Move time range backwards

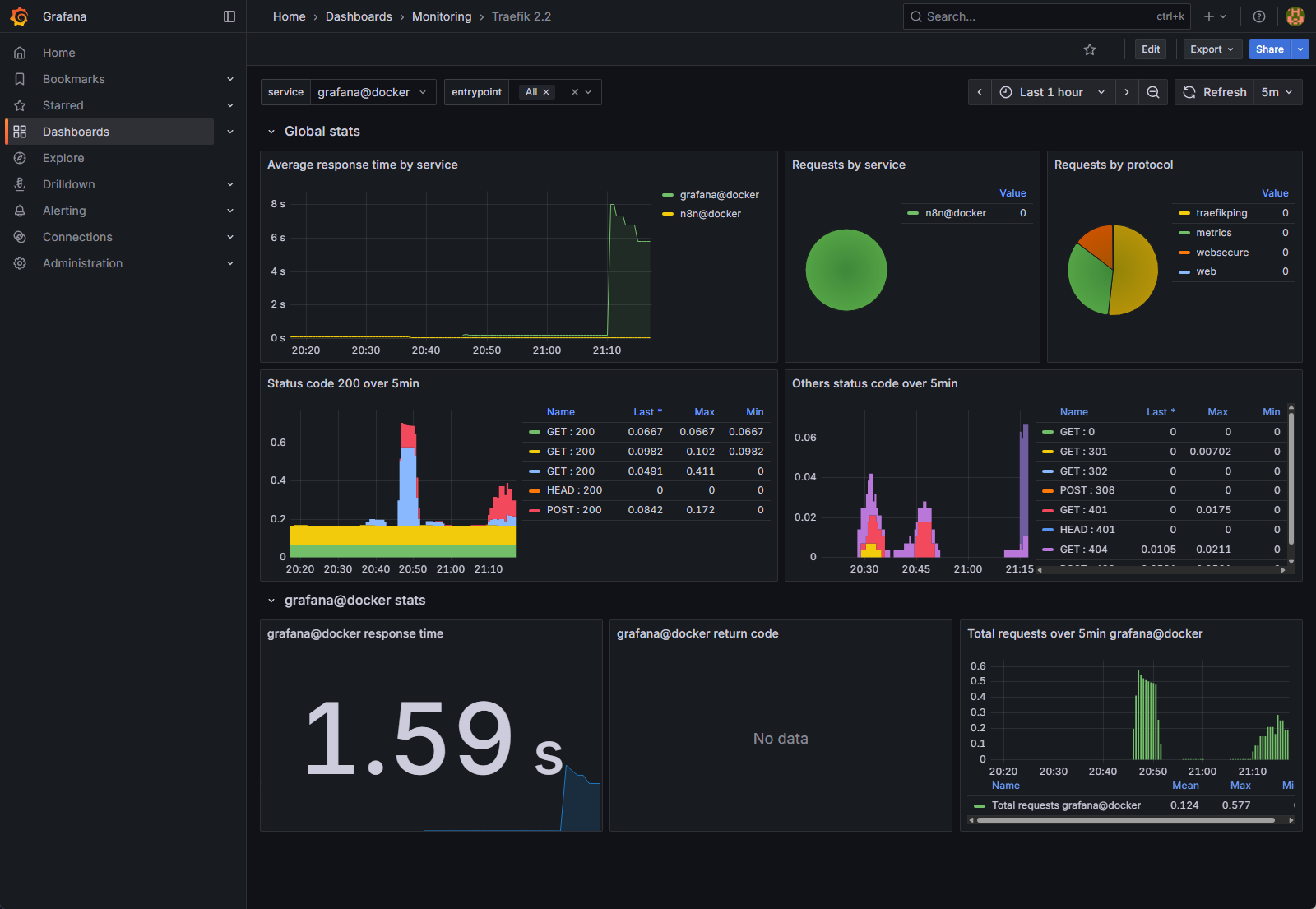980,92
